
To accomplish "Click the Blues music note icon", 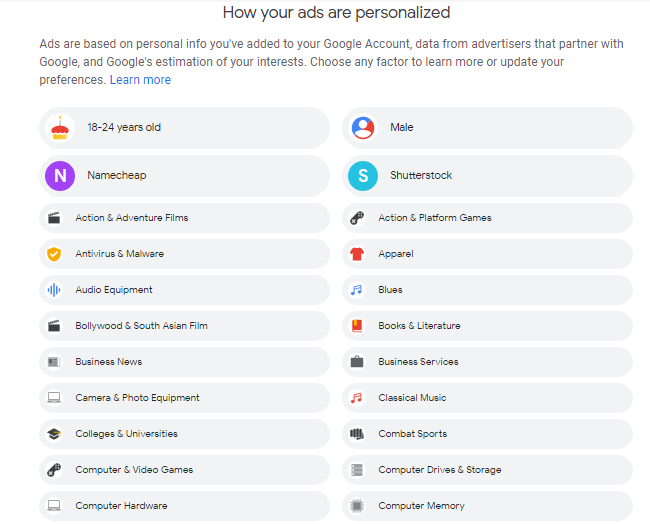I will [357, 290].
